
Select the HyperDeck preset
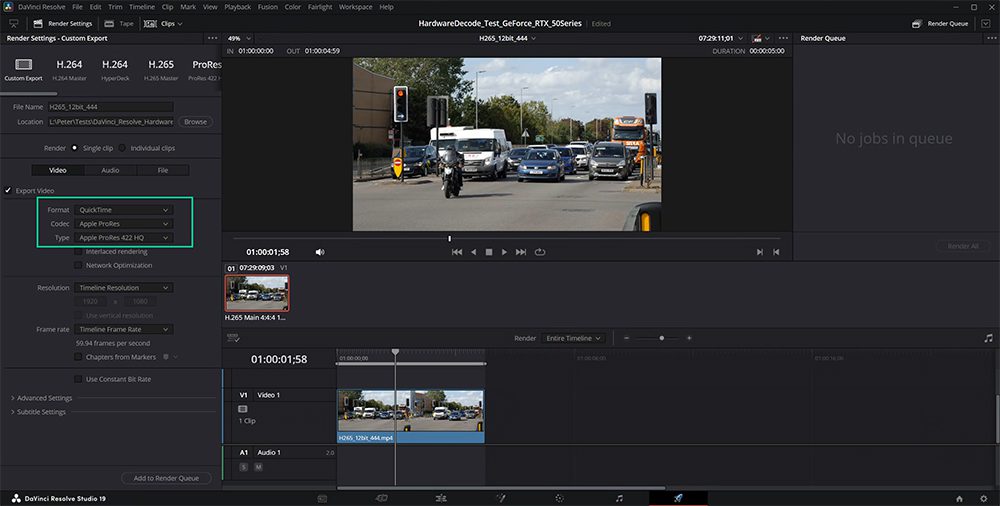coord(115,70)
